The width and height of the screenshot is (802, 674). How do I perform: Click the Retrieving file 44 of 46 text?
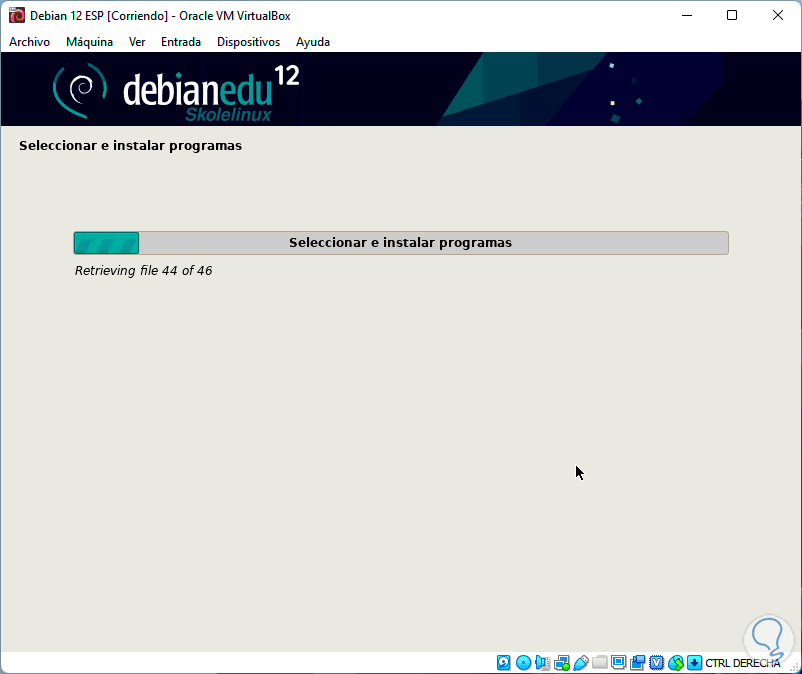point(143,271)
